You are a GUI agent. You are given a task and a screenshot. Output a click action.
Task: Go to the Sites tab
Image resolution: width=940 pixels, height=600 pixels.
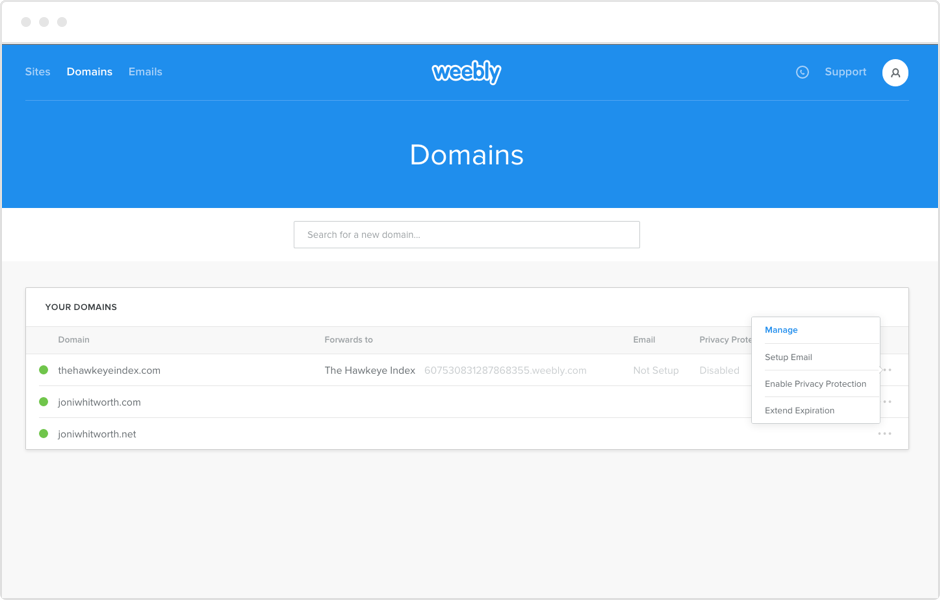click(37, 72)
